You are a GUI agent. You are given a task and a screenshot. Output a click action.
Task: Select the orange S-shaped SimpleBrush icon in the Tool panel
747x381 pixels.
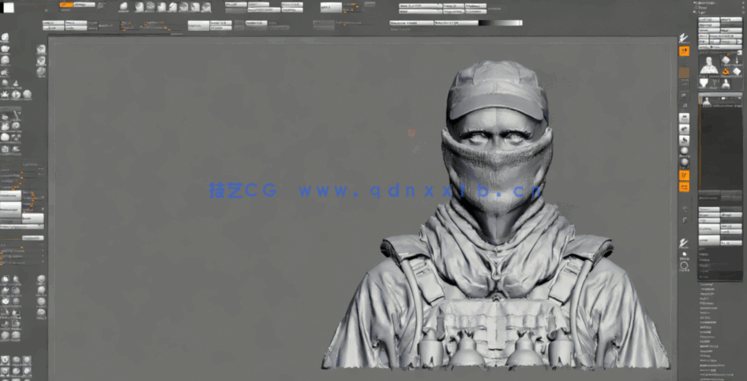click(726, 71)
